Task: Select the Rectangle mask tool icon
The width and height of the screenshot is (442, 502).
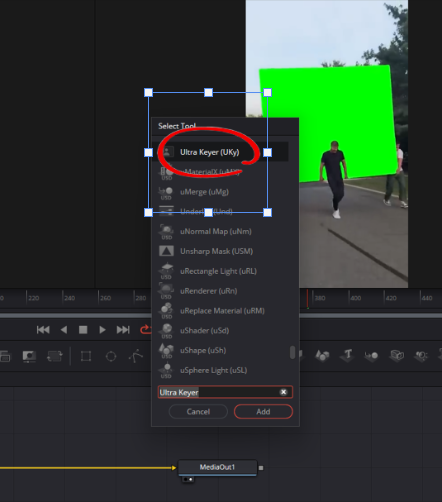Action: [86, 356]
